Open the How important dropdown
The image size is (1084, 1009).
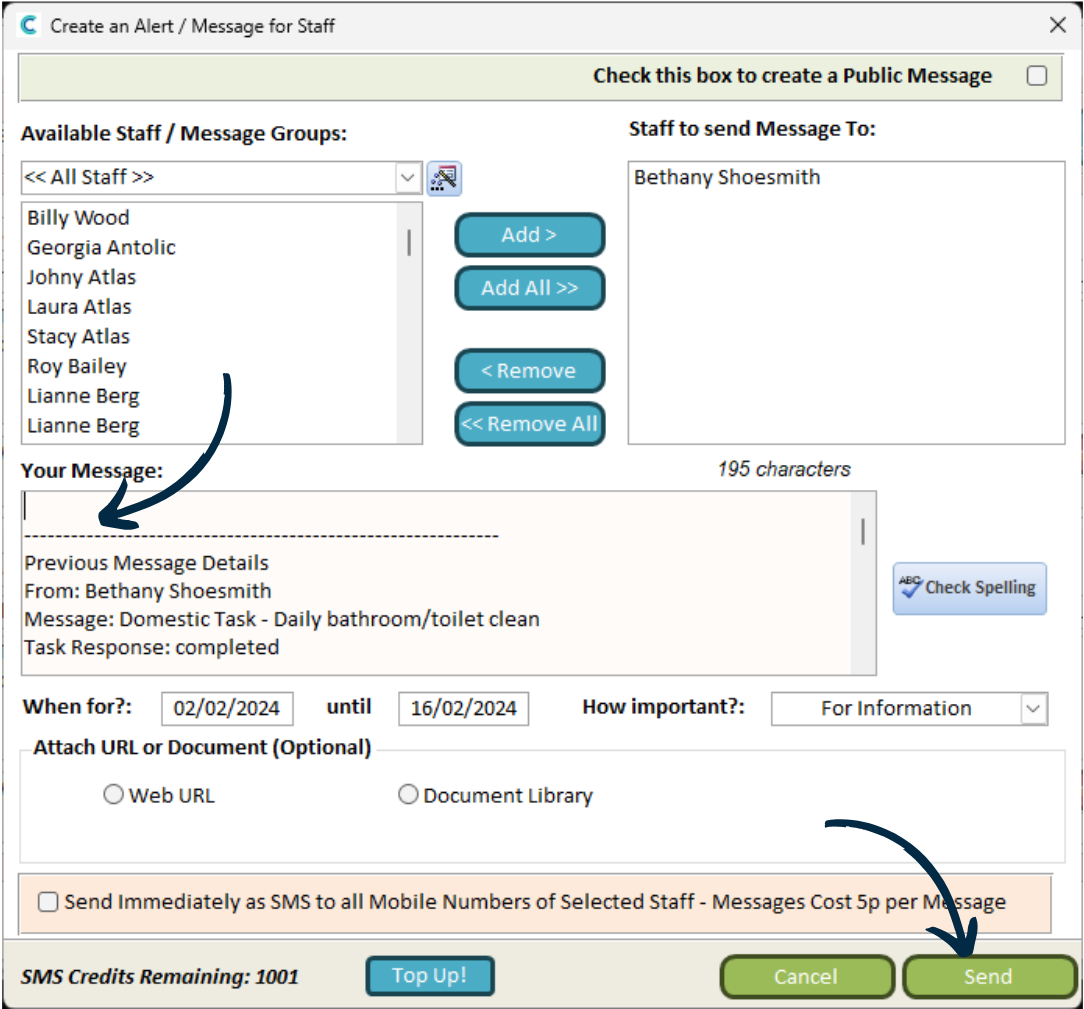pyautogui.click(x=1033, y=708)
